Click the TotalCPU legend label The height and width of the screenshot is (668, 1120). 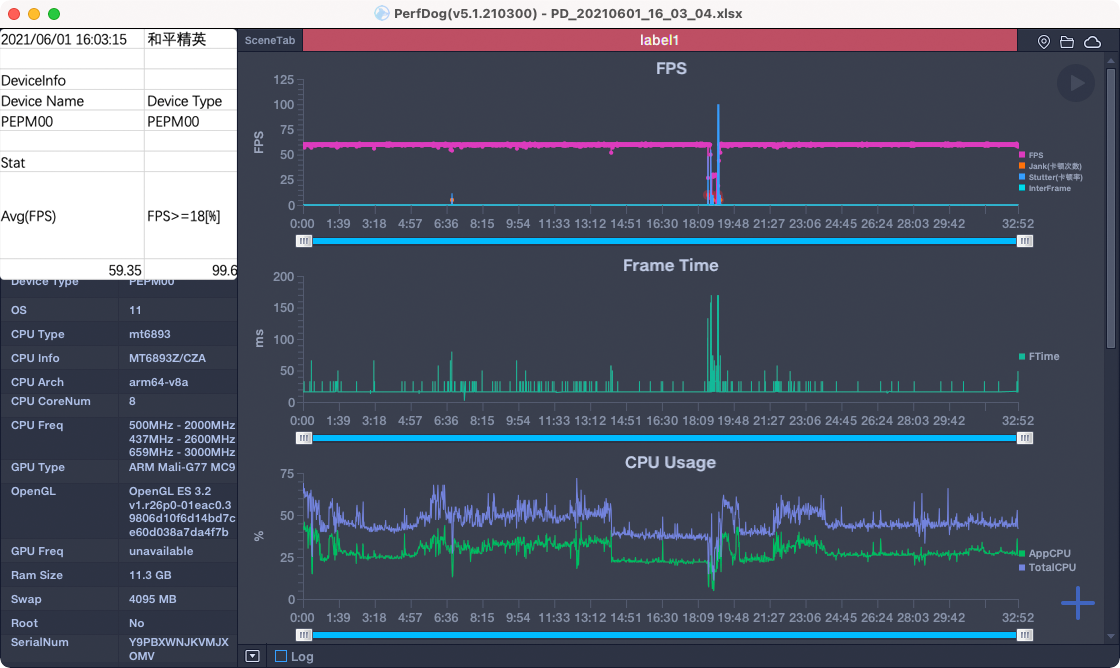click(x=1052, y=567)
